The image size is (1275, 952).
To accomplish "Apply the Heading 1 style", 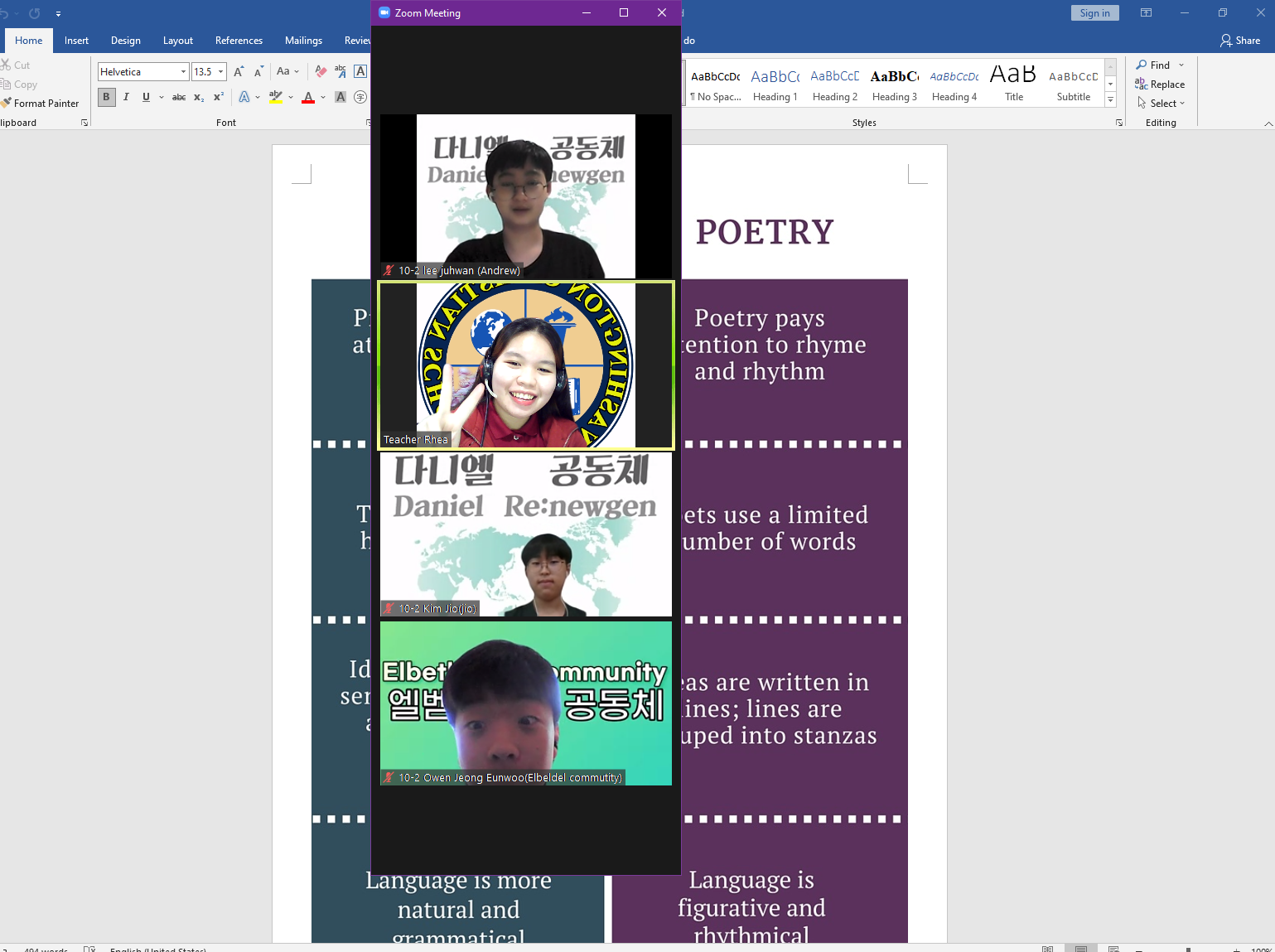I will pyautogui.click(x=775, y=85).
